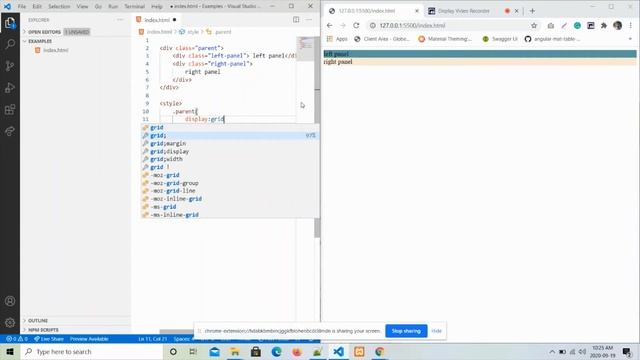
Task: Click the green circular extension icon in Chrome
Action: coord(577,25)
